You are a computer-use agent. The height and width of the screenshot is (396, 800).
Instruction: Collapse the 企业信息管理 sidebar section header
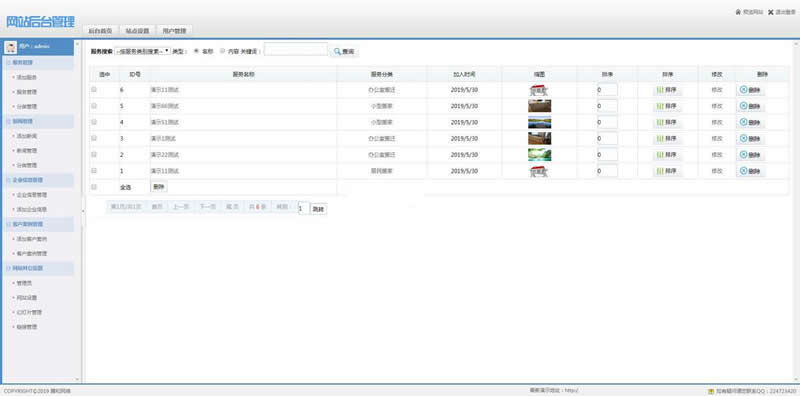38,180
